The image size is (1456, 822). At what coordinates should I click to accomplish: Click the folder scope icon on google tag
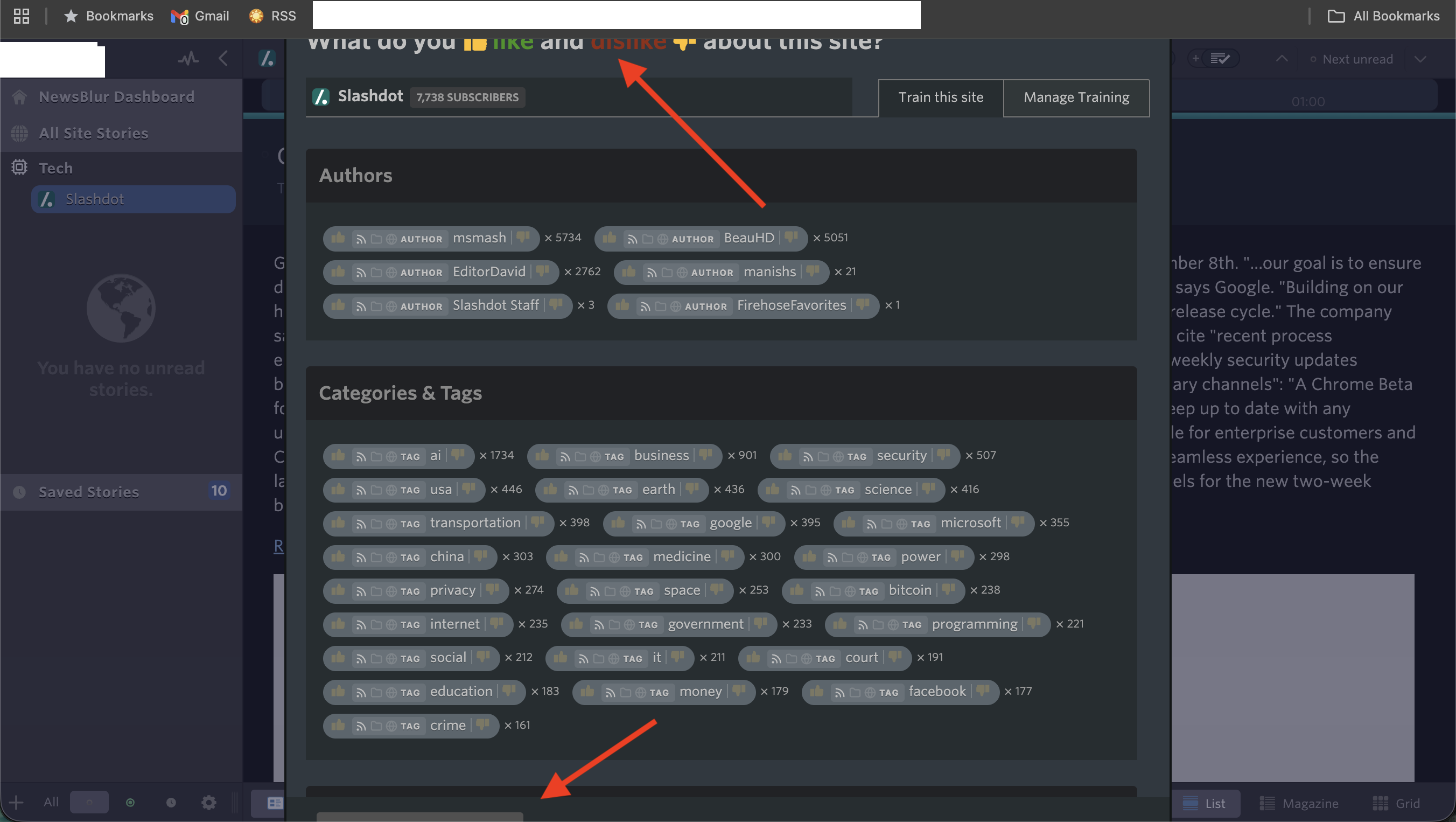click(x=656, y=524)
